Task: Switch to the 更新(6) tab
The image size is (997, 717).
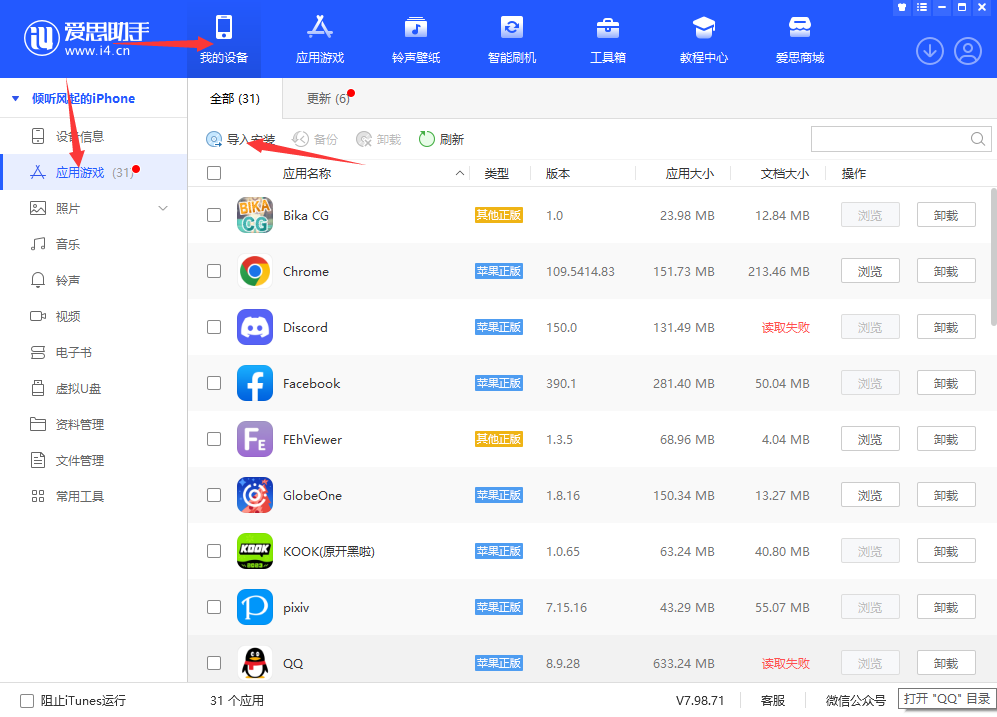Action: coord(330,98)
